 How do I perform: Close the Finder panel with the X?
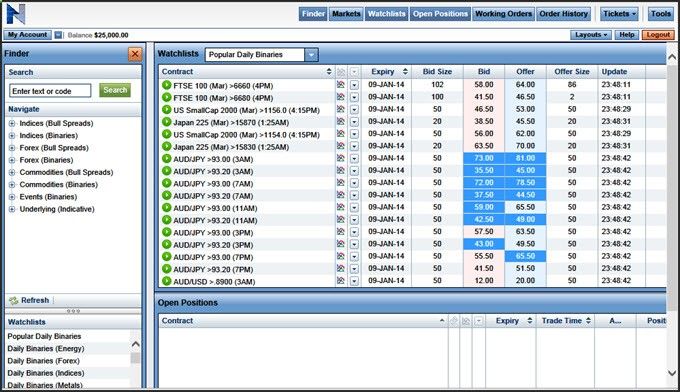pos(135,54)
